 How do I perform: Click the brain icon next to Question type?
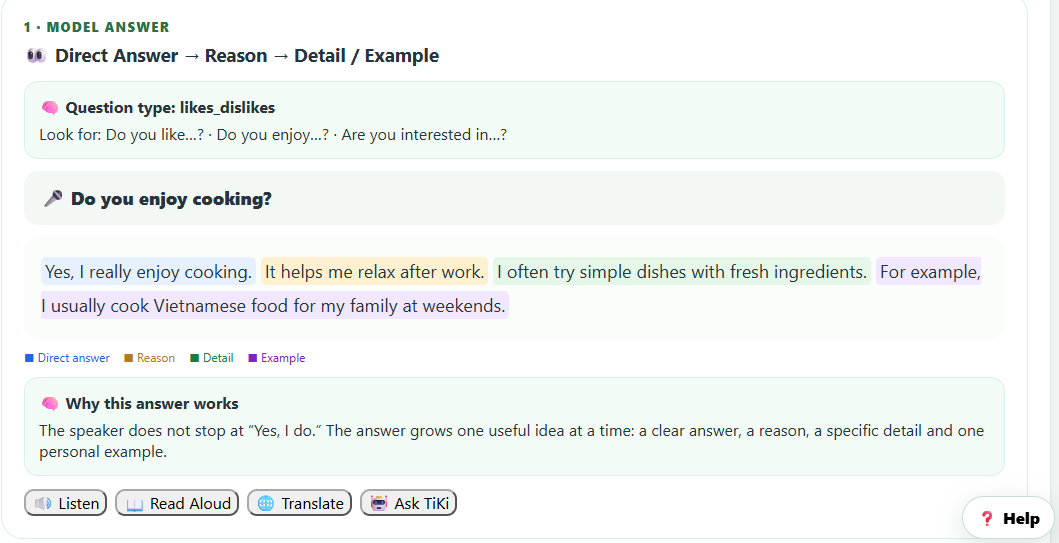tap(49, 108)
